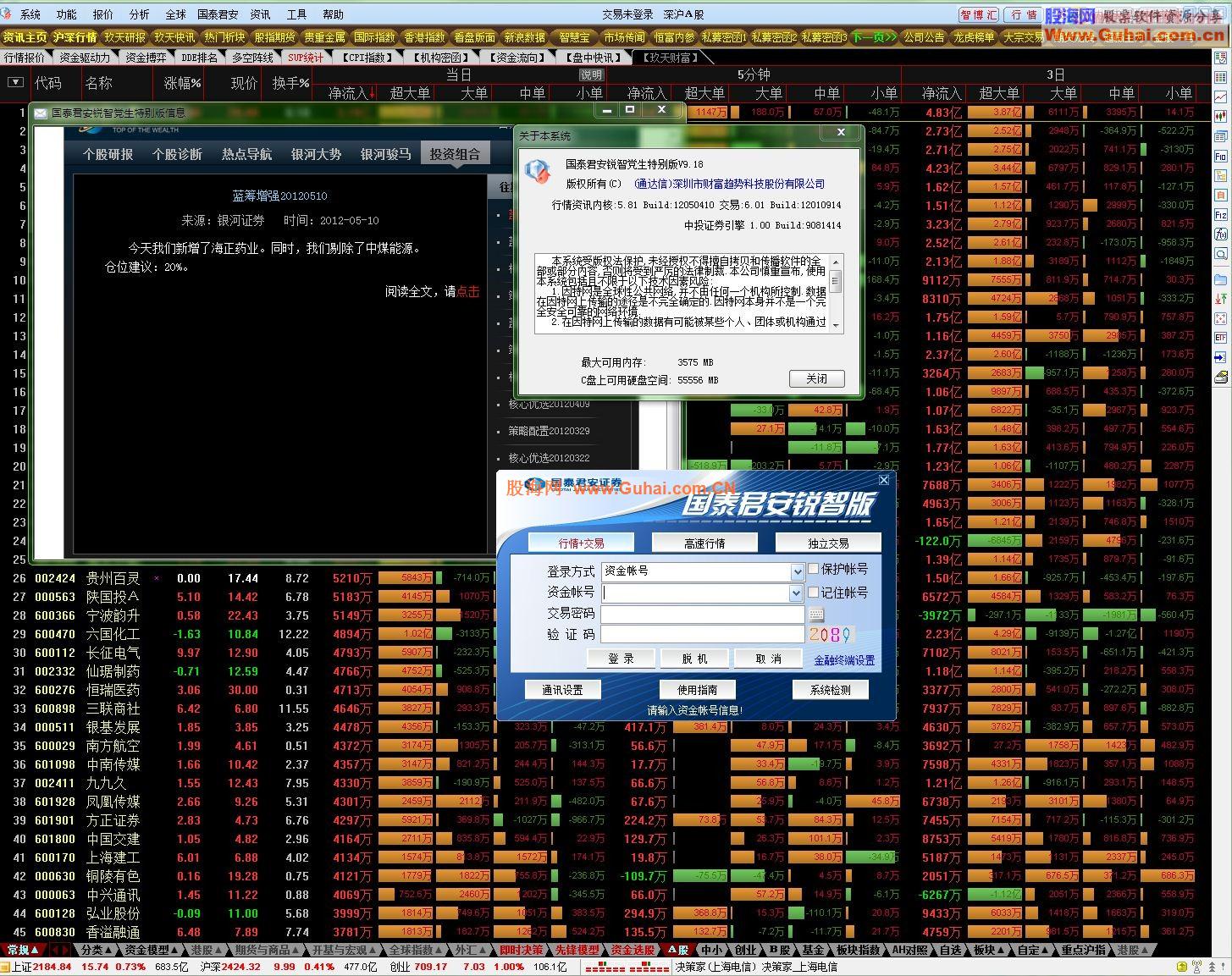Click the blue folder icon in right toolbar
1232x976 pixels.
[x=1221, y=278]
